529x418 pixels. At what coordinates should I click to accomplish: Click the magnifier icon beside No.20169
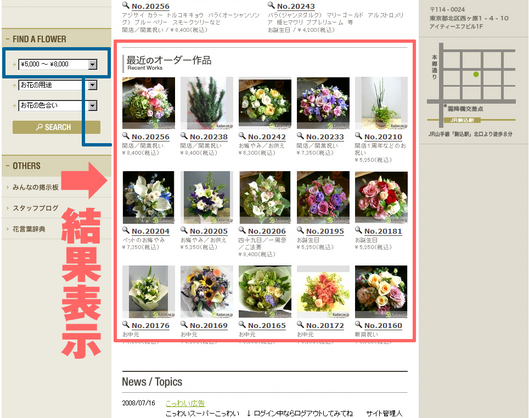coord(184,325)
